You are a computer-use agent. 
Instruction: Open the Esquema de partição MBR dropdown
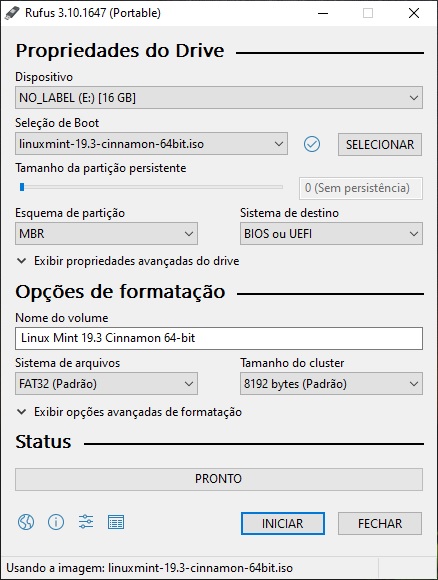tap(106, 233)
